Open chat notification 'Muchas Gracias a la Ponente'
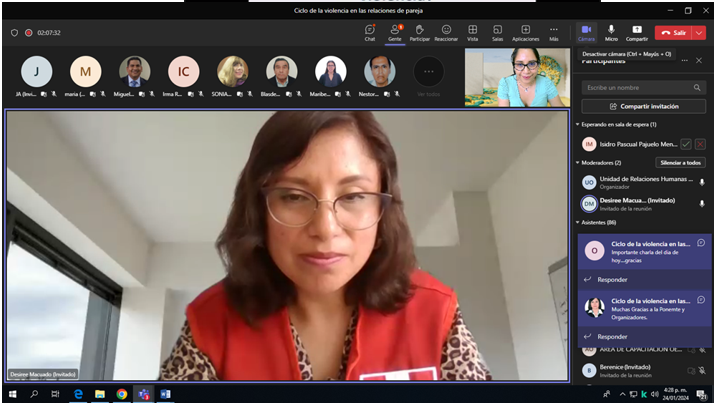The height and width of the screenshot is (404, 714). coord(644,309)
